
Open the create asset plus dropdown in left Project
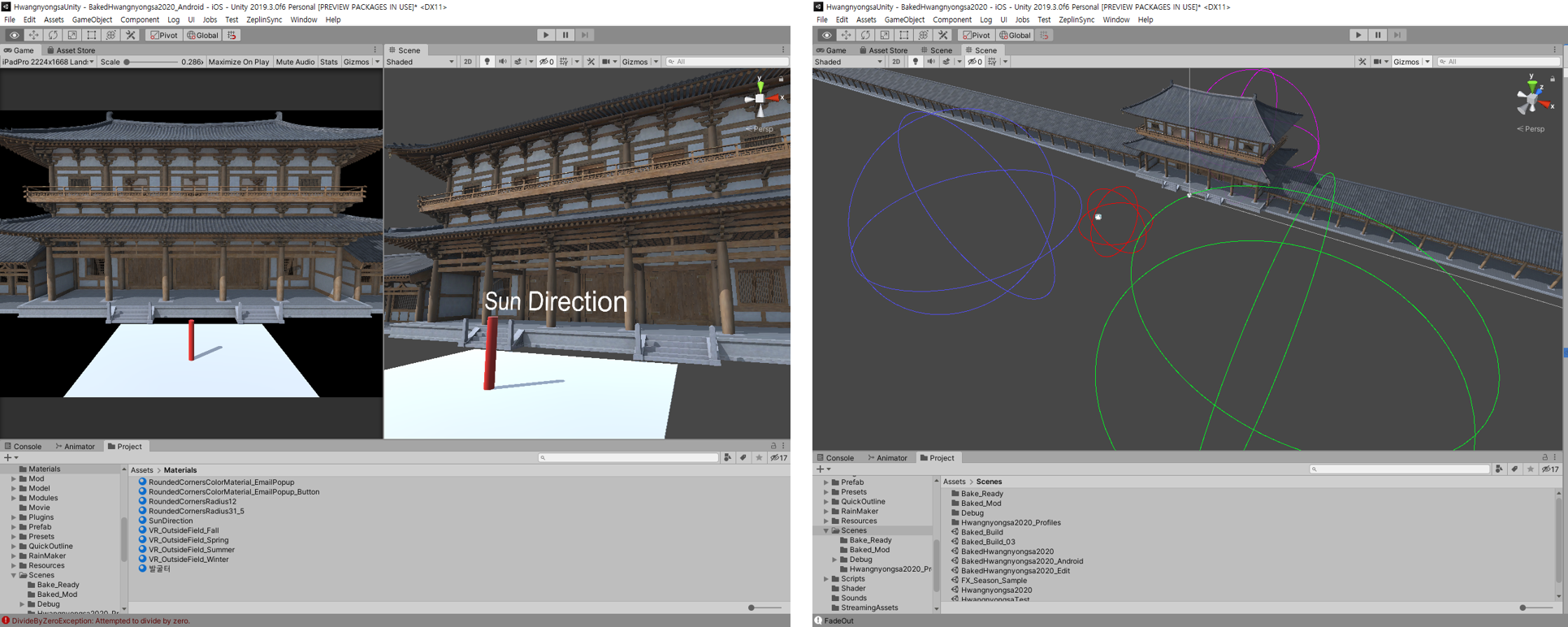click(x=11, y=457)
